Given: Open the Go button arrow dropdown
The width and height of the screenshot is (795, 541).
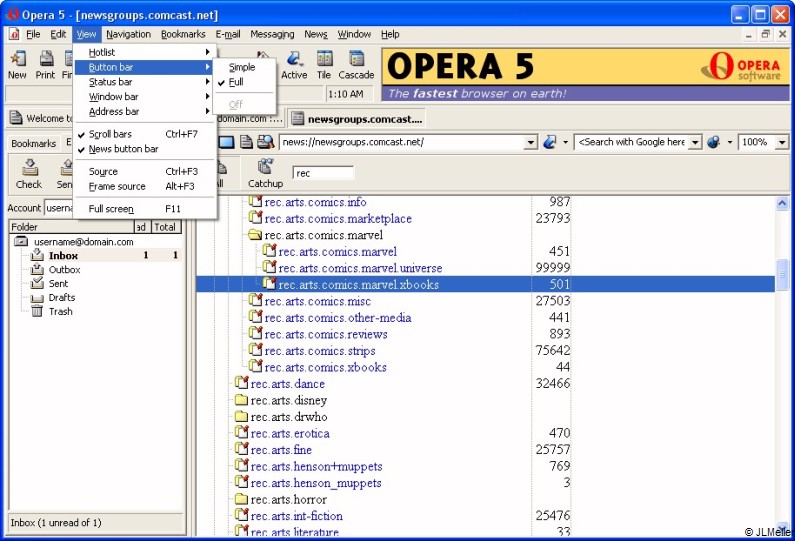Looking at the screenshot, I should [565, 142].
